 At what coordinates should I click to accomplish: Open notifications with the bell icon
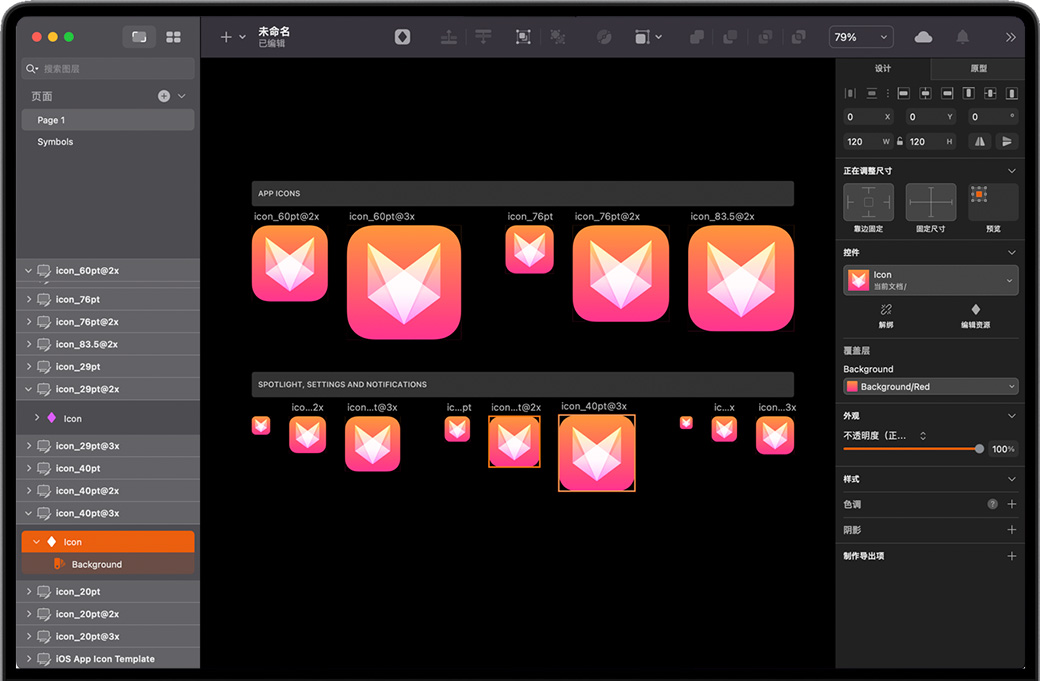[962, 37]
